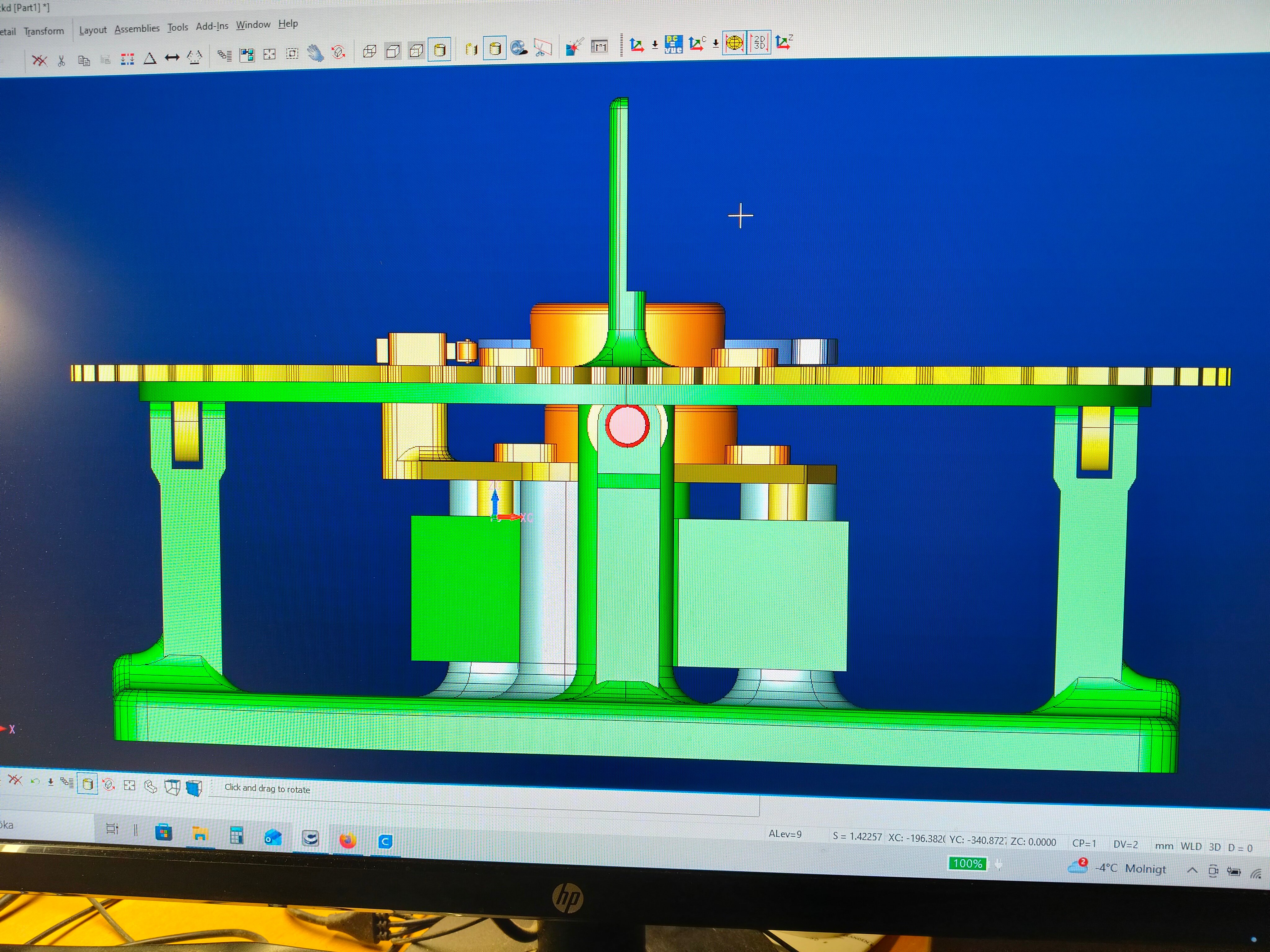Open the Transform menu

[44, 31]
